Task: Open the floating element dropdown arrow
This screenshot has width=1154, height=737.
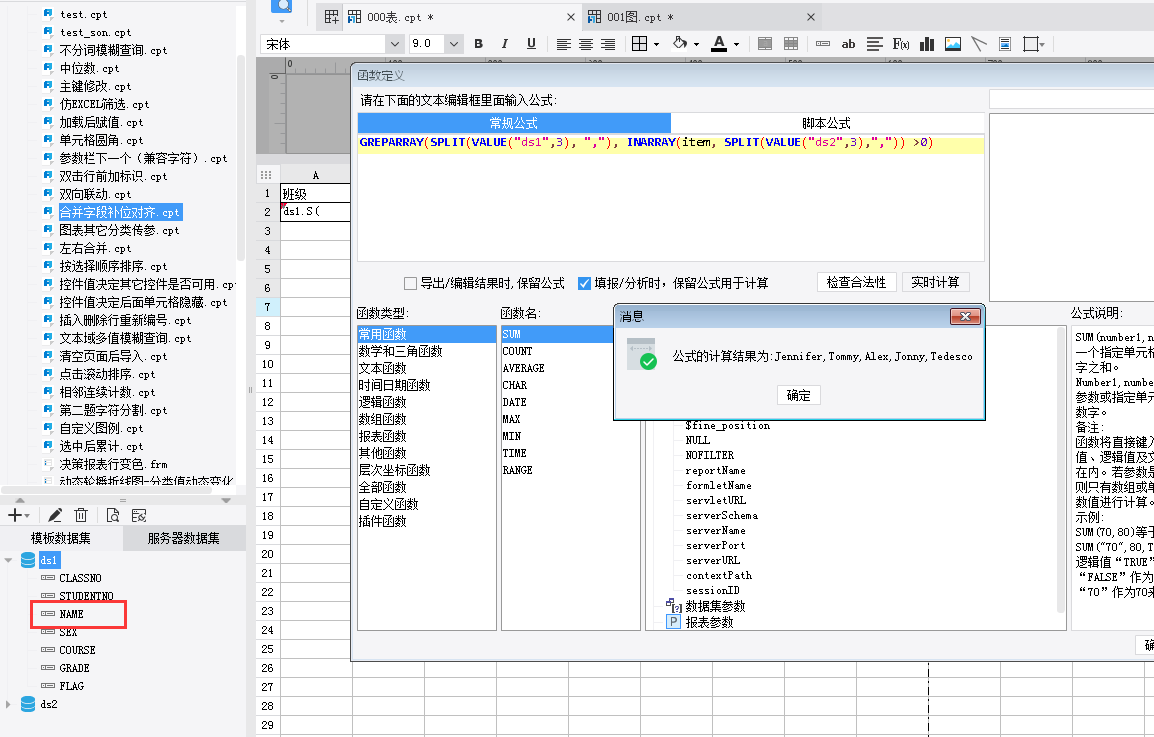Action: [x=1042, y=44]
